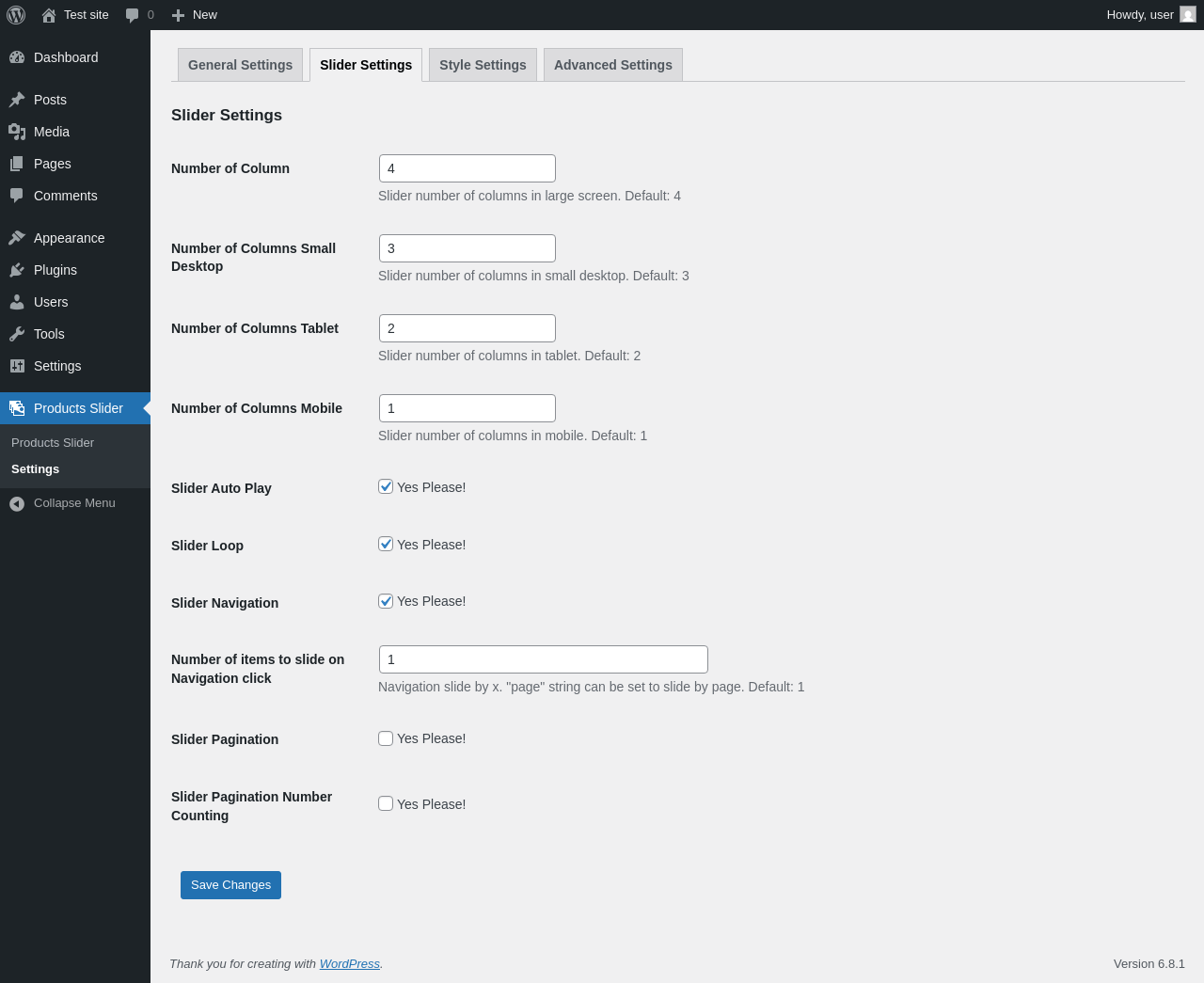This screenshot has height=983, width=1204.
Task: Open the Users menu label
Action: (51, 302)
